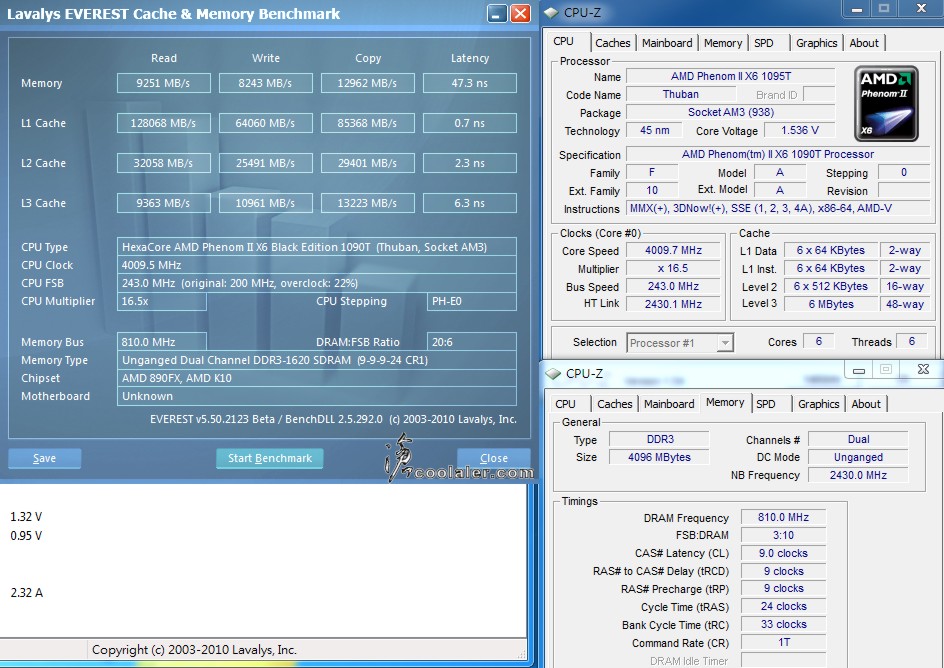Select the Memory tab in the CPU-Z memory timings window
This screenshot has width=944, height=668.
725,402
